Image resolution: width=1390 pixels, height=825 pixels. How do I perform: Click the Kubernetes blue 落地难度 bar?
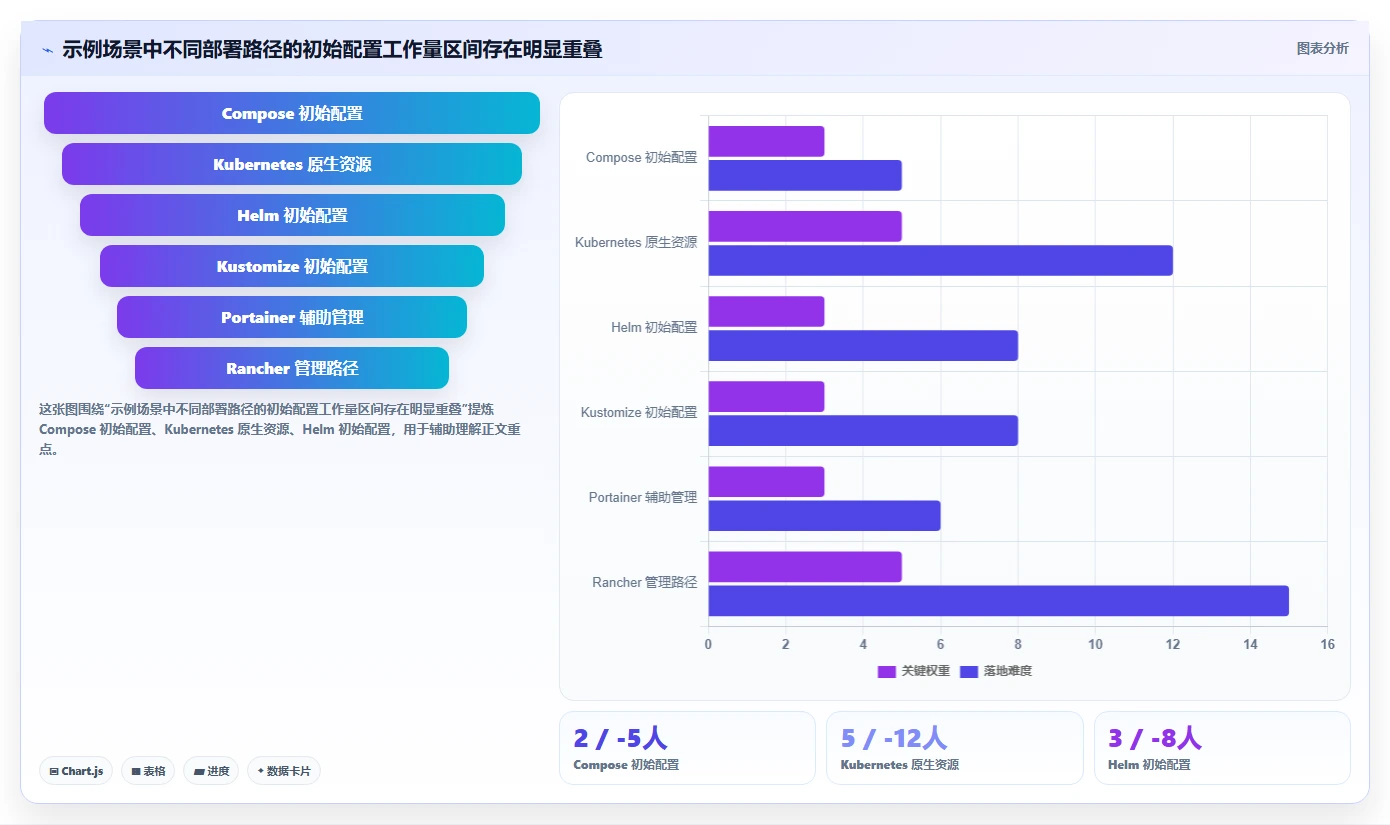click(941, 260)
